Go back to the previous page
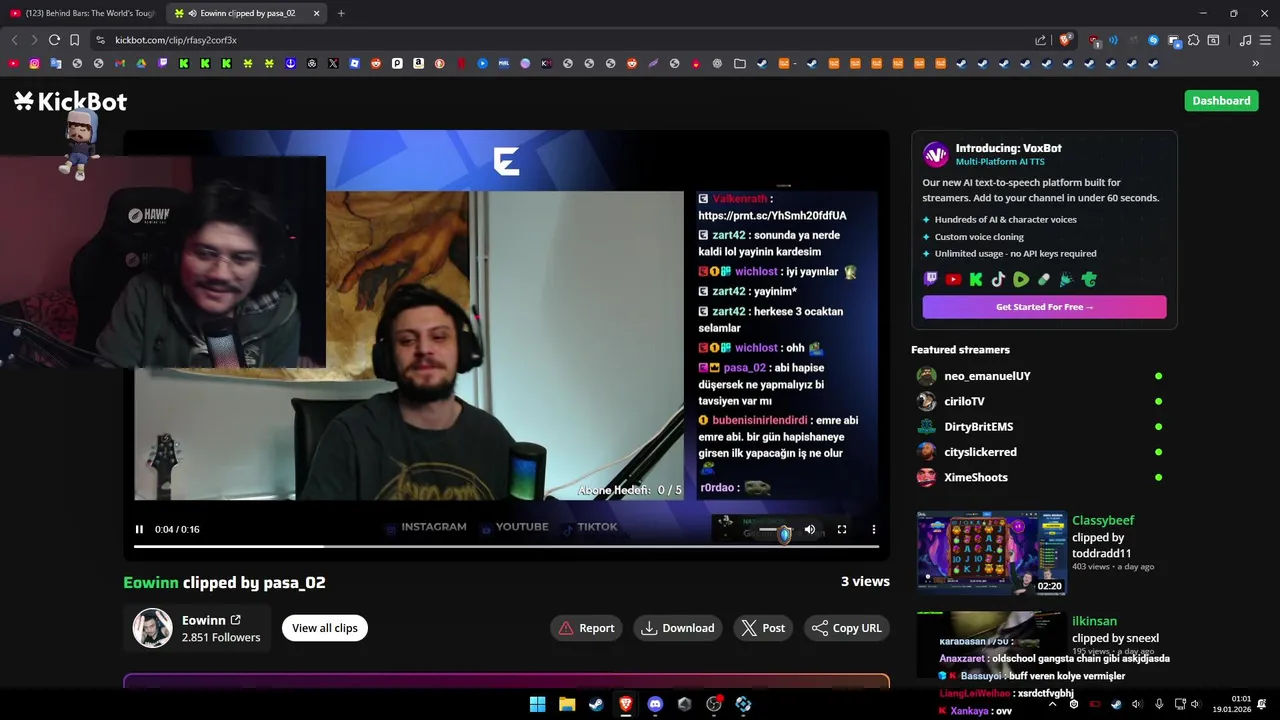The image size is (1280, 720). (x=14, y=40)
